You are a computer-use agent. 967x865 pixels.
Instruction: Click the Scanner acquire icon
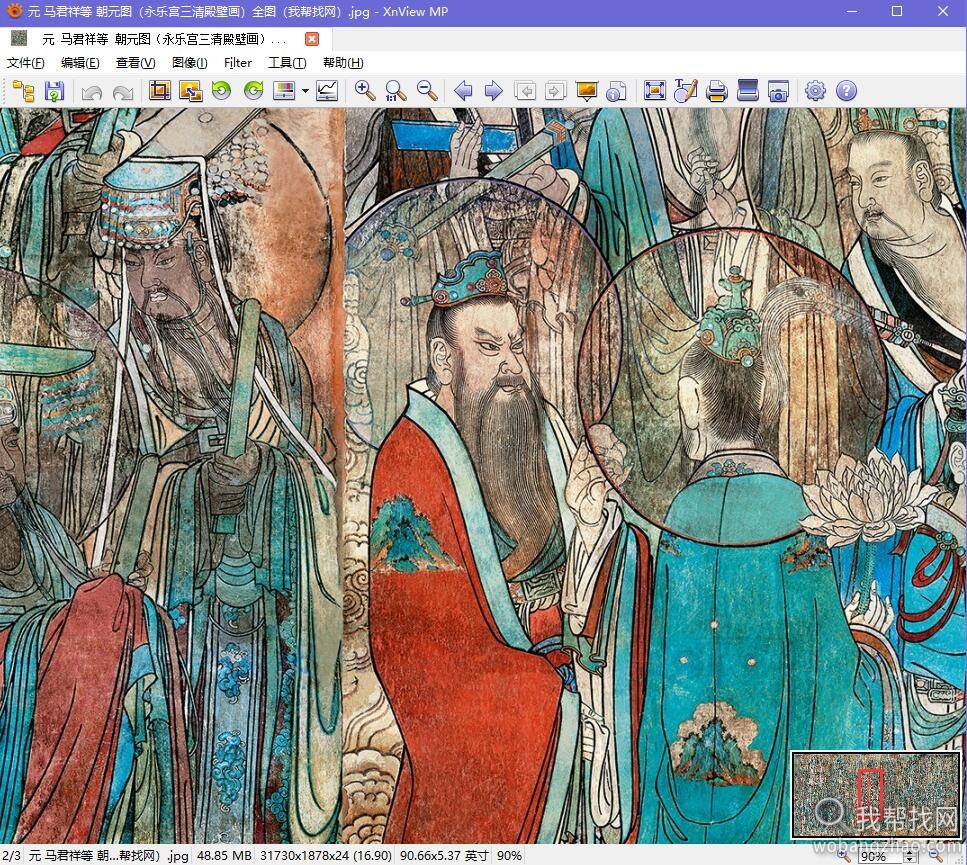coord(747,91)
